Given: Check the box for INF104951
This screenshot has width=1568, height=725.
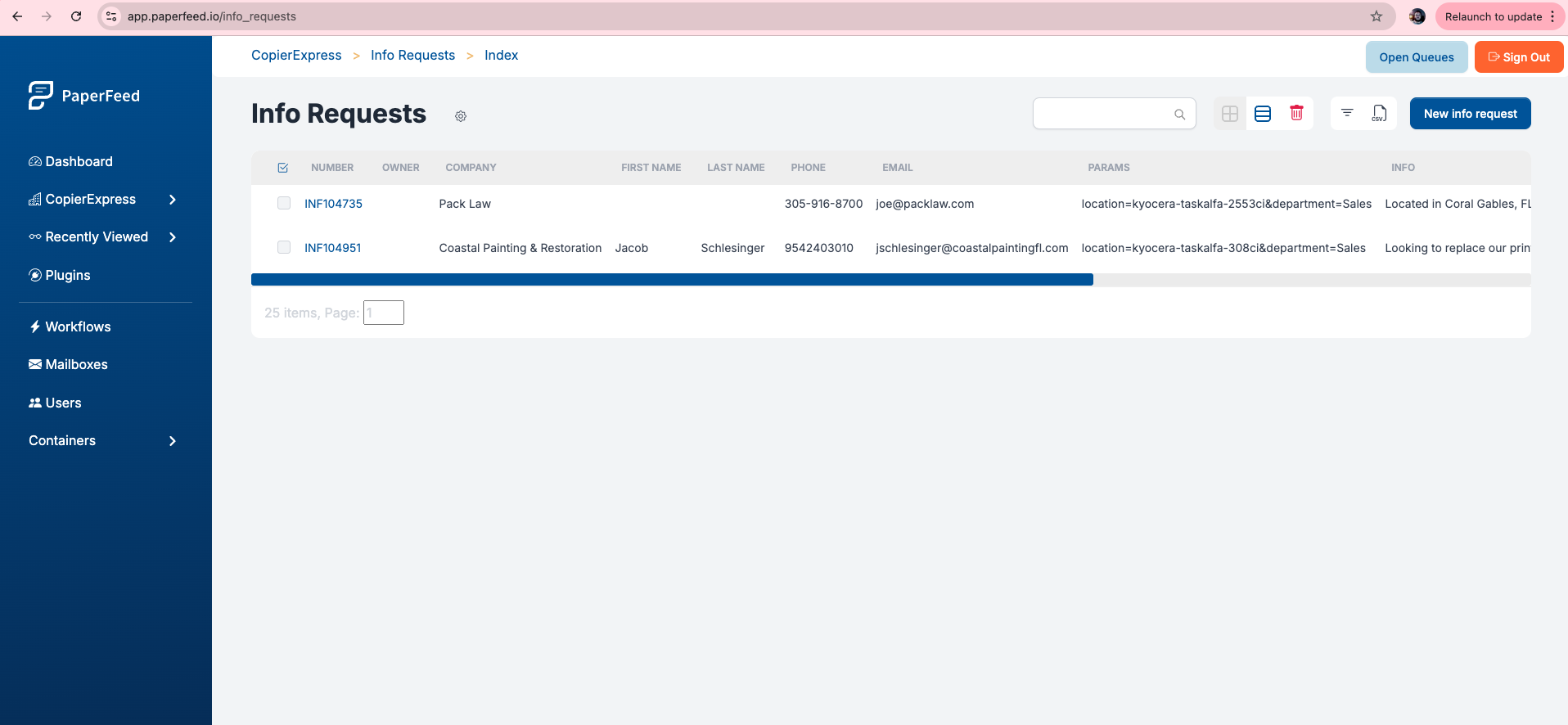Looking at the screenshot, I should coord(284,247).
